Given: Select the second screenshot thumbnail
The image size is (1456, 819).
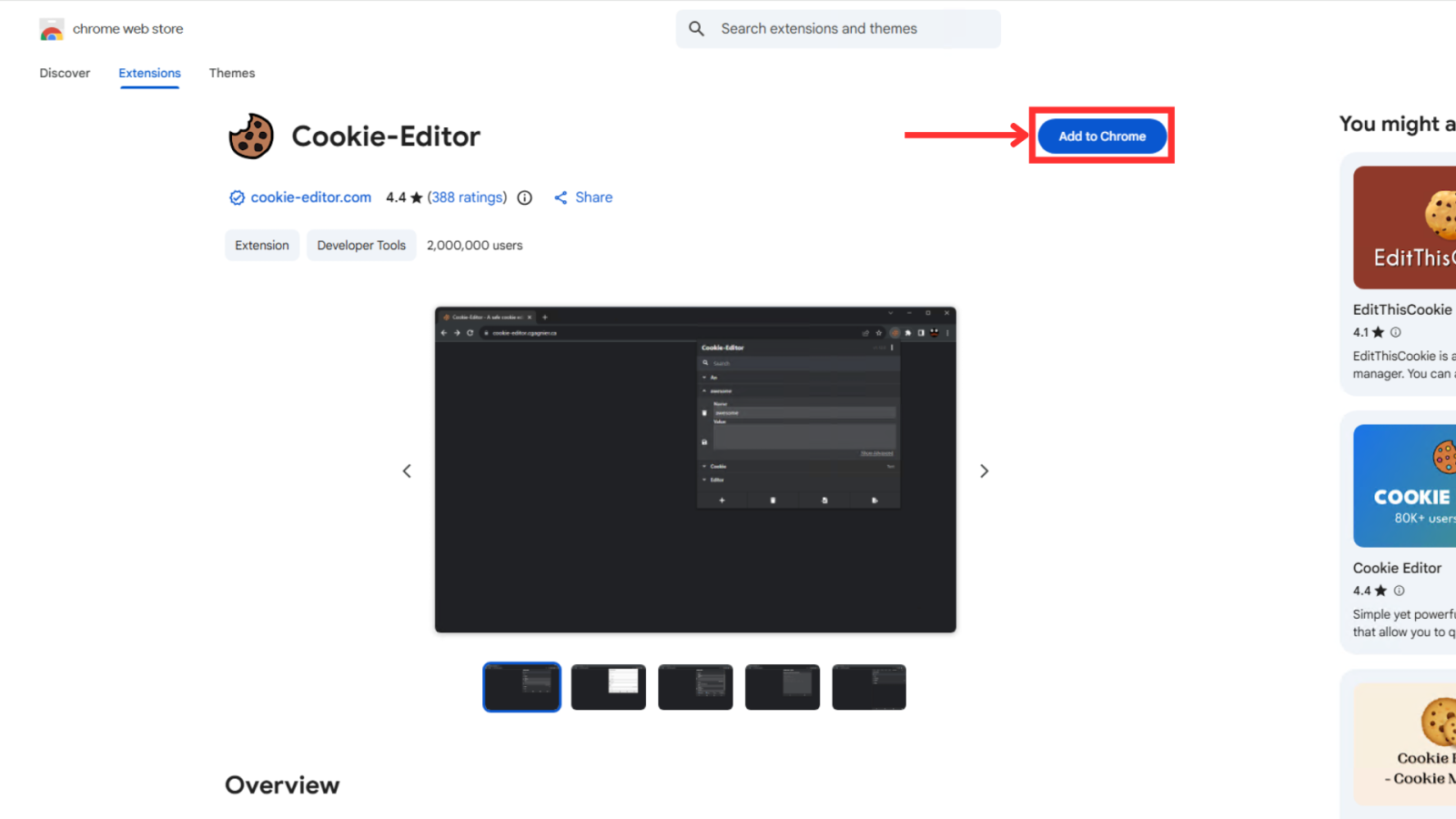Looking at the screenshot, I should pyautogui.click(x=608, y=687).
